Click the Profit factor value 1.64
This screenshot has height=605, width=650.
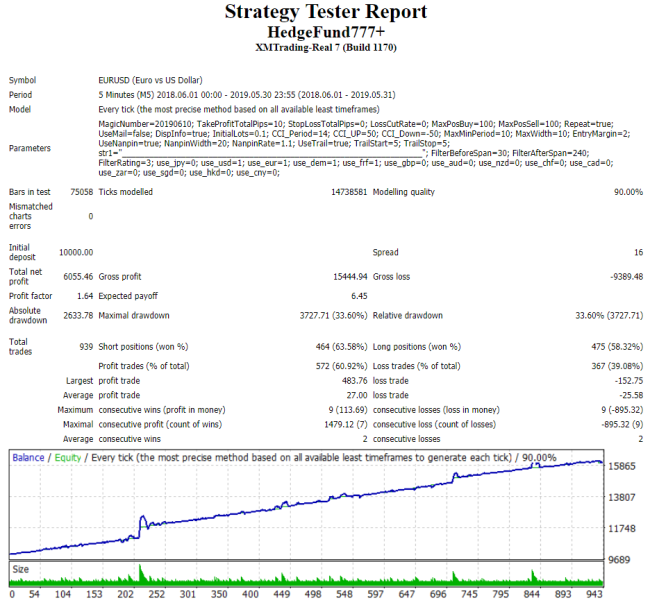pyautogui.click(x=85, y=296)
